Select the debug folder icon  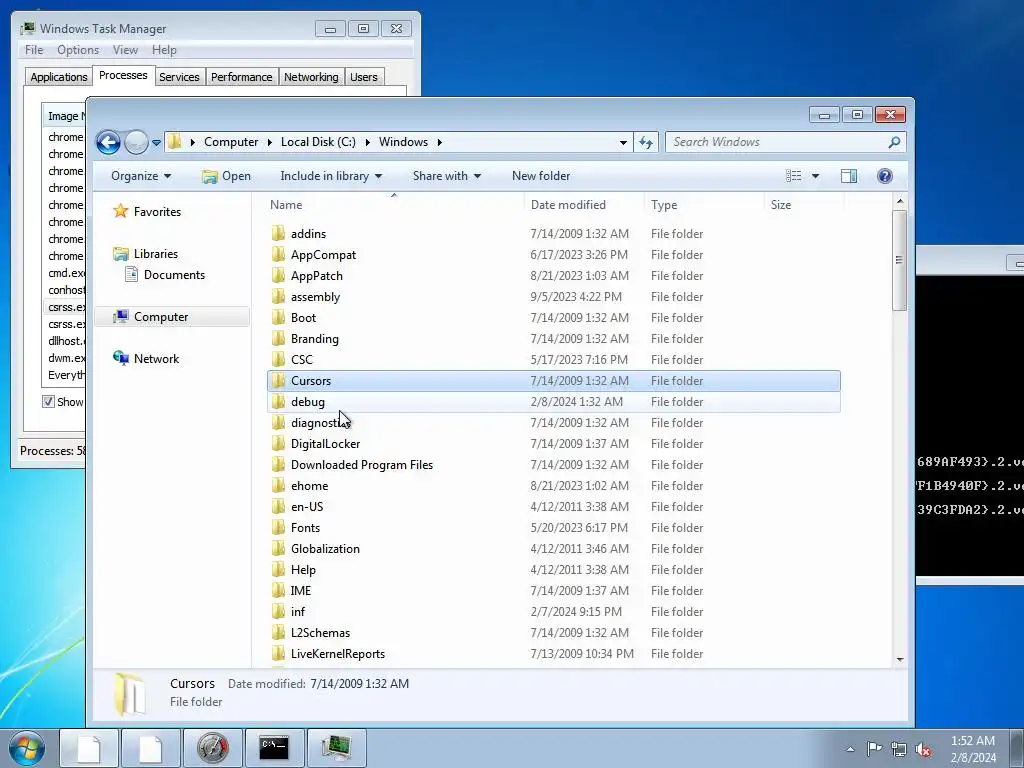(278, 401)
